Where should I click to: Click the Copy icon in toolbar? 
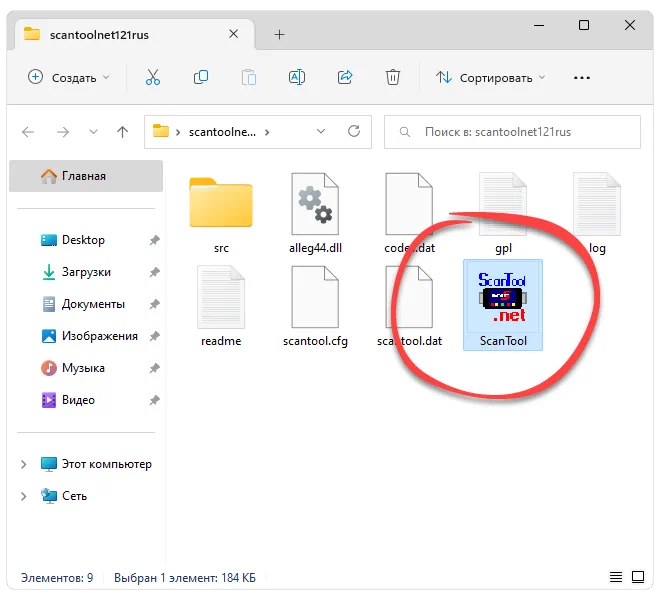201,77
